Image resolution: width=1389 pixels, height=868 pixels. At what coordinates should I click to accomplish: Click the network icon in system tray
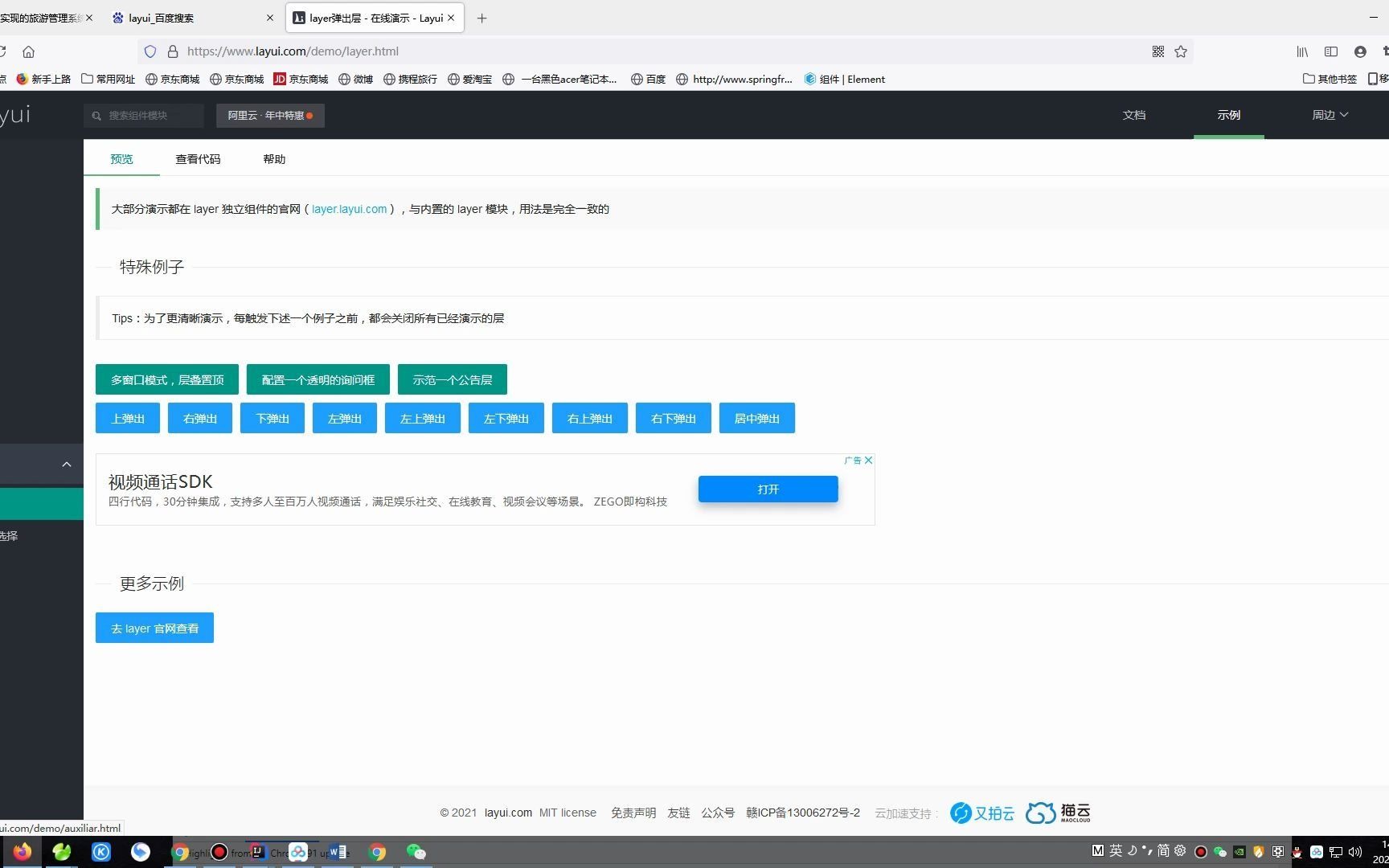pyautogui.click(x=1336, y=852)
